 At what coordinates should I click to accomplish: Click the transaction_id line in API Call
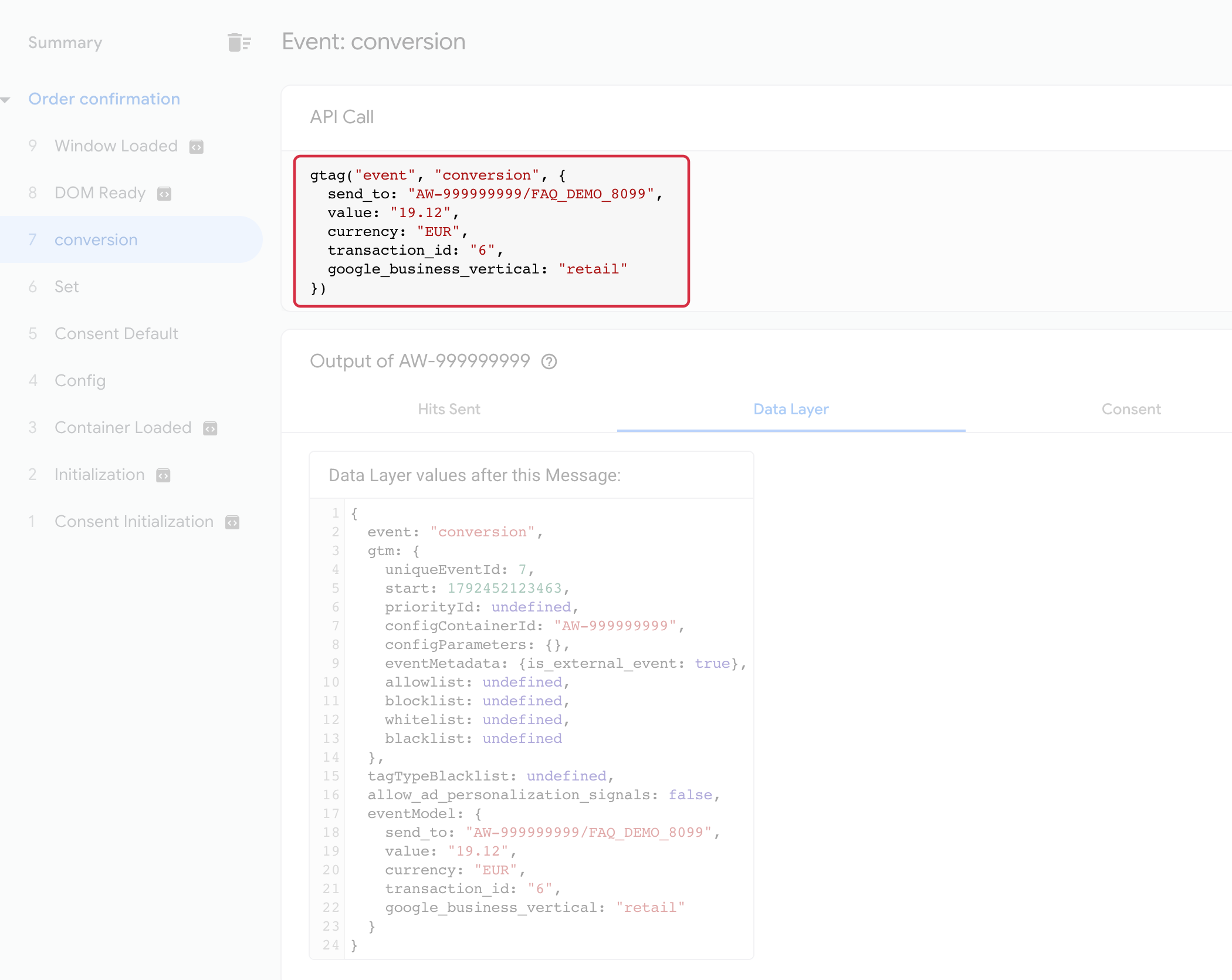(x=415, y=250)
